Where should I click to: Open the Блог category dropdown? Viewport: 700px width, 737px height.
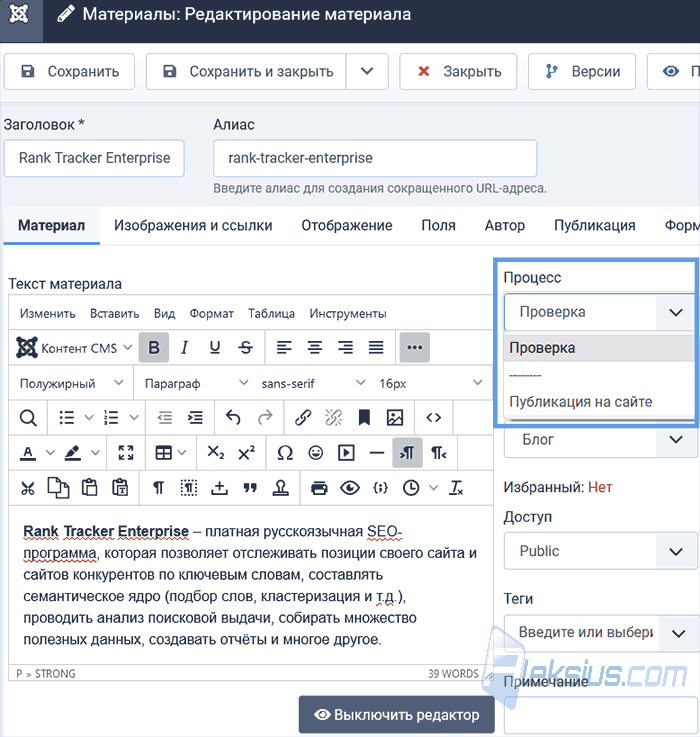click(x=600, y=439)
